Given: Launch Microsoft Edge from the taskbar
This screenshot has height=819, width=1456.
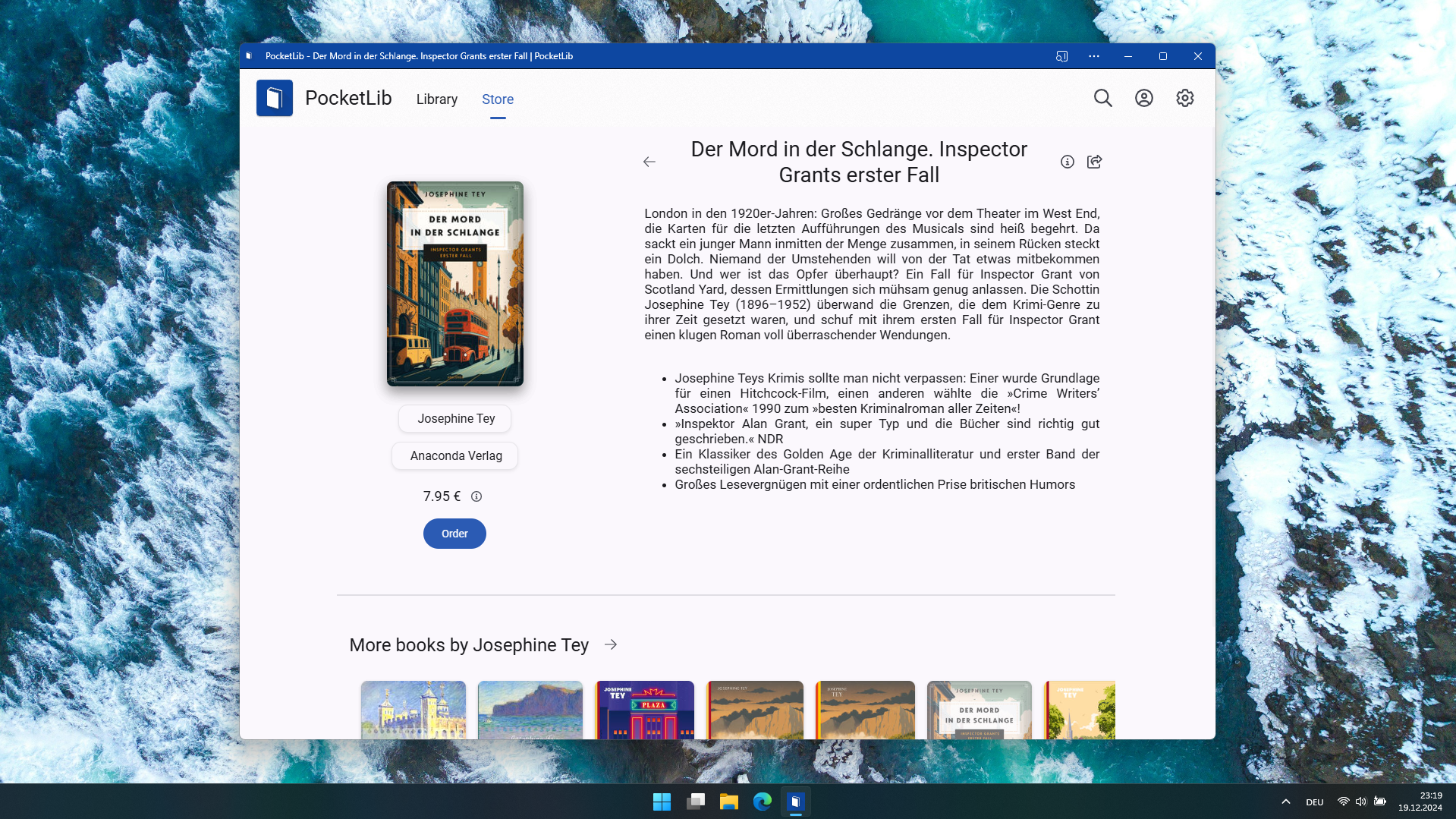Looking at the screenshot, I should [x=763, y=802].
